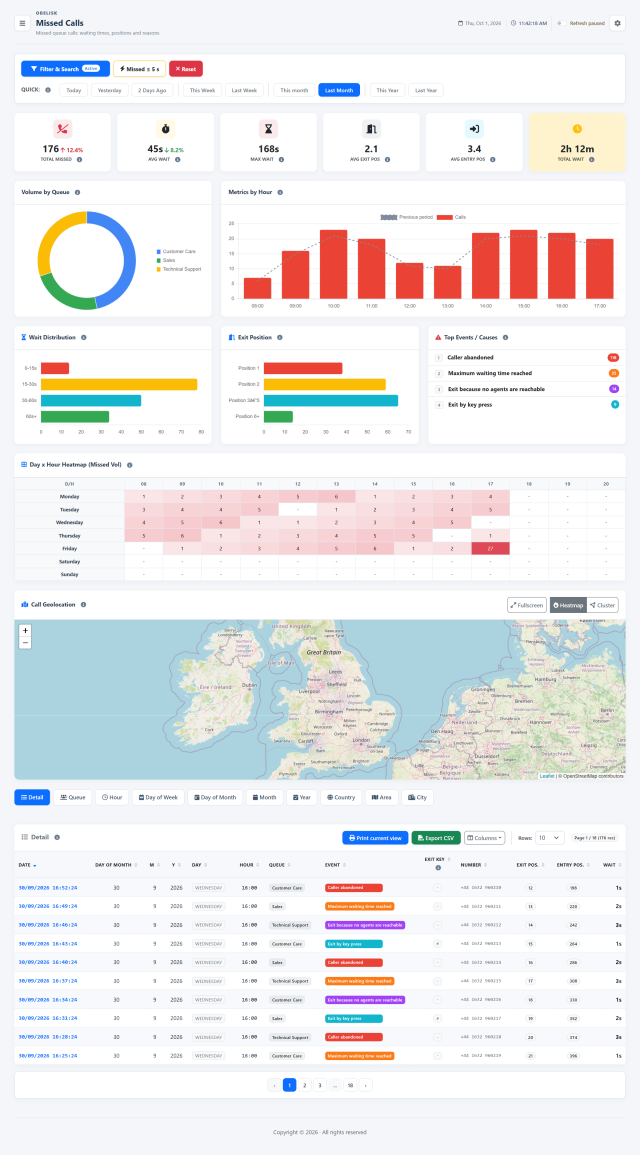The height and width of the screenshot is (1155, 640).
Task: Zoom in on the map
Action: pyautogui.click(x=26, y=631)
